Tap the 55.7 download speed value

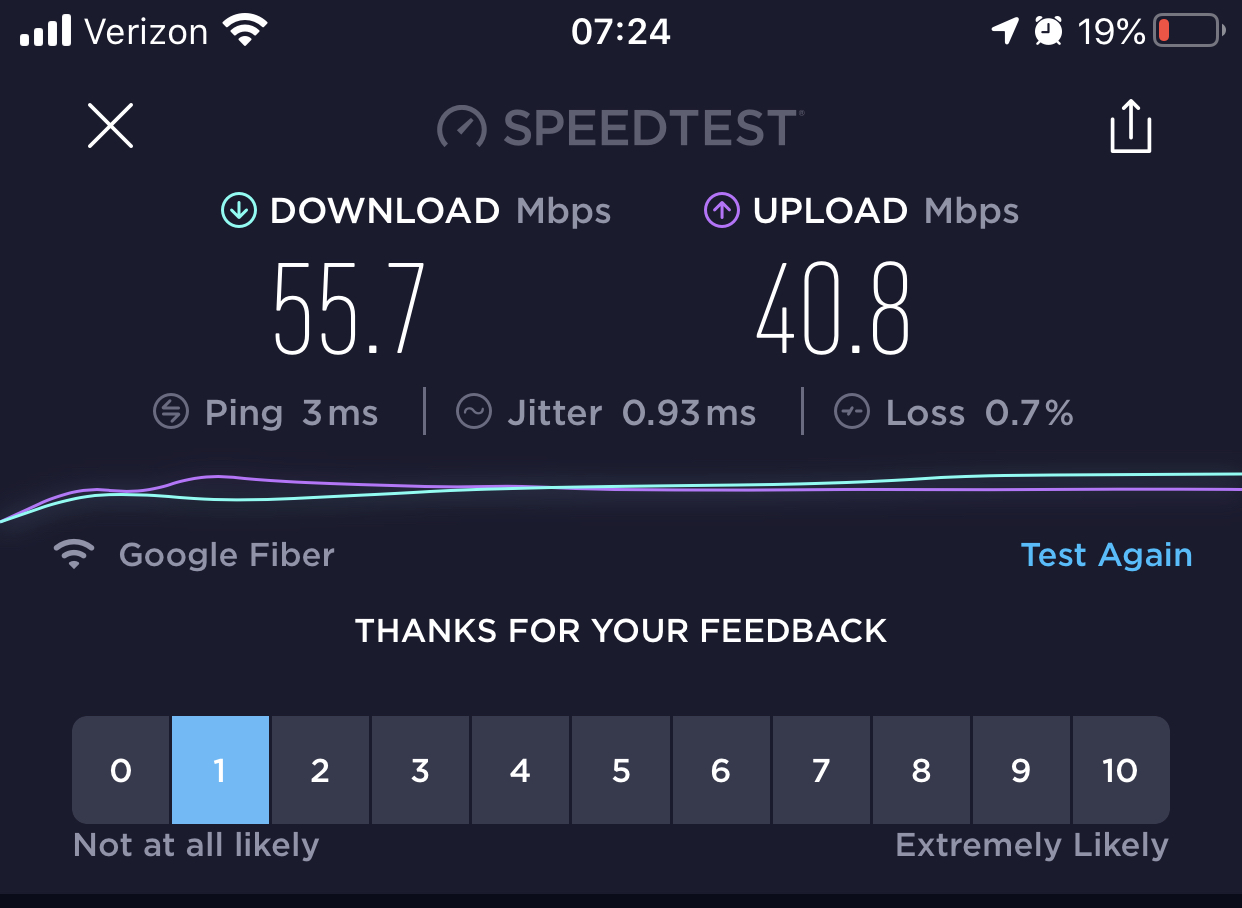[x=350, y=308]
